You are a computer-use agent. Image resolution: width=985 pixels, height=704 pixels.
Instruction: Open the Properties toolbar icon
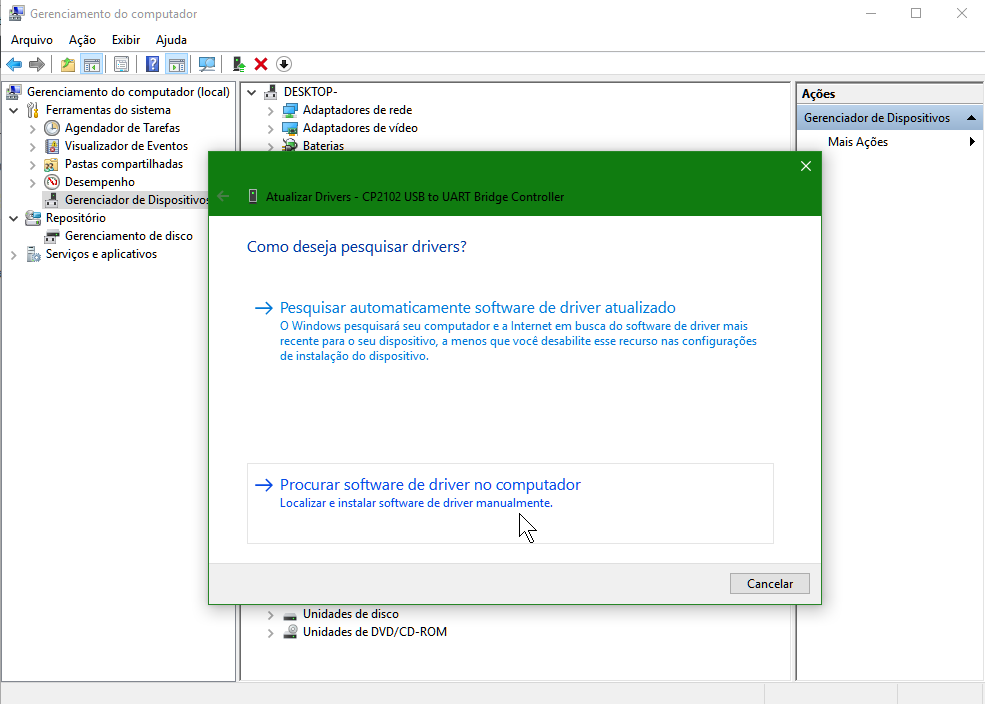coord(121,64)
